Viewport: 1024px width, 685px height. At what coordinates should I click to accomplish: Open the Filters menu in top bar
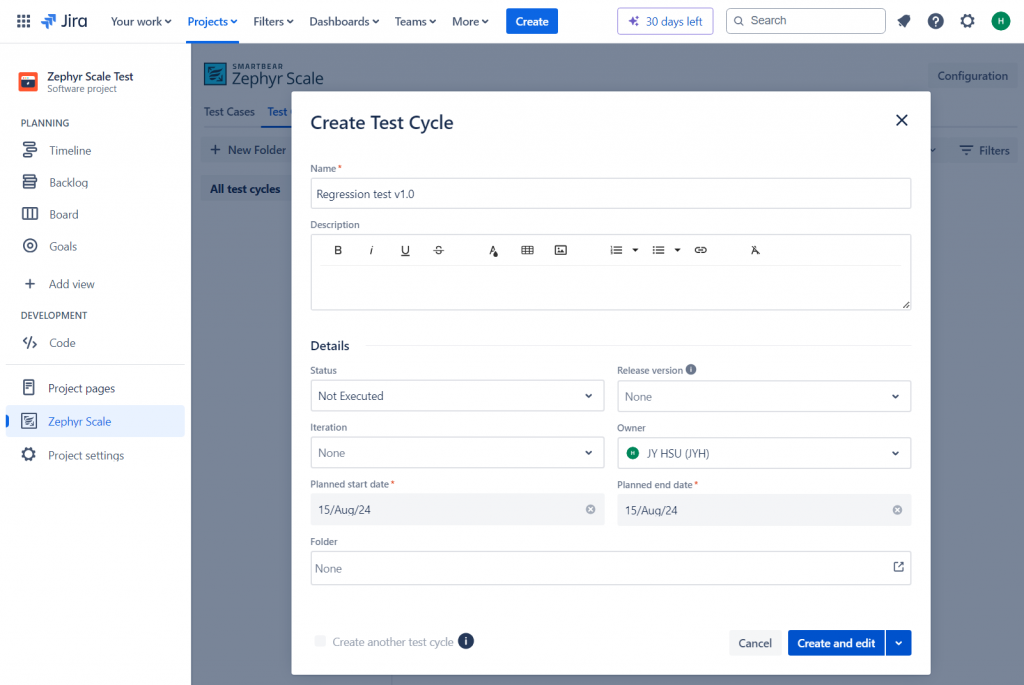[273, 22]
